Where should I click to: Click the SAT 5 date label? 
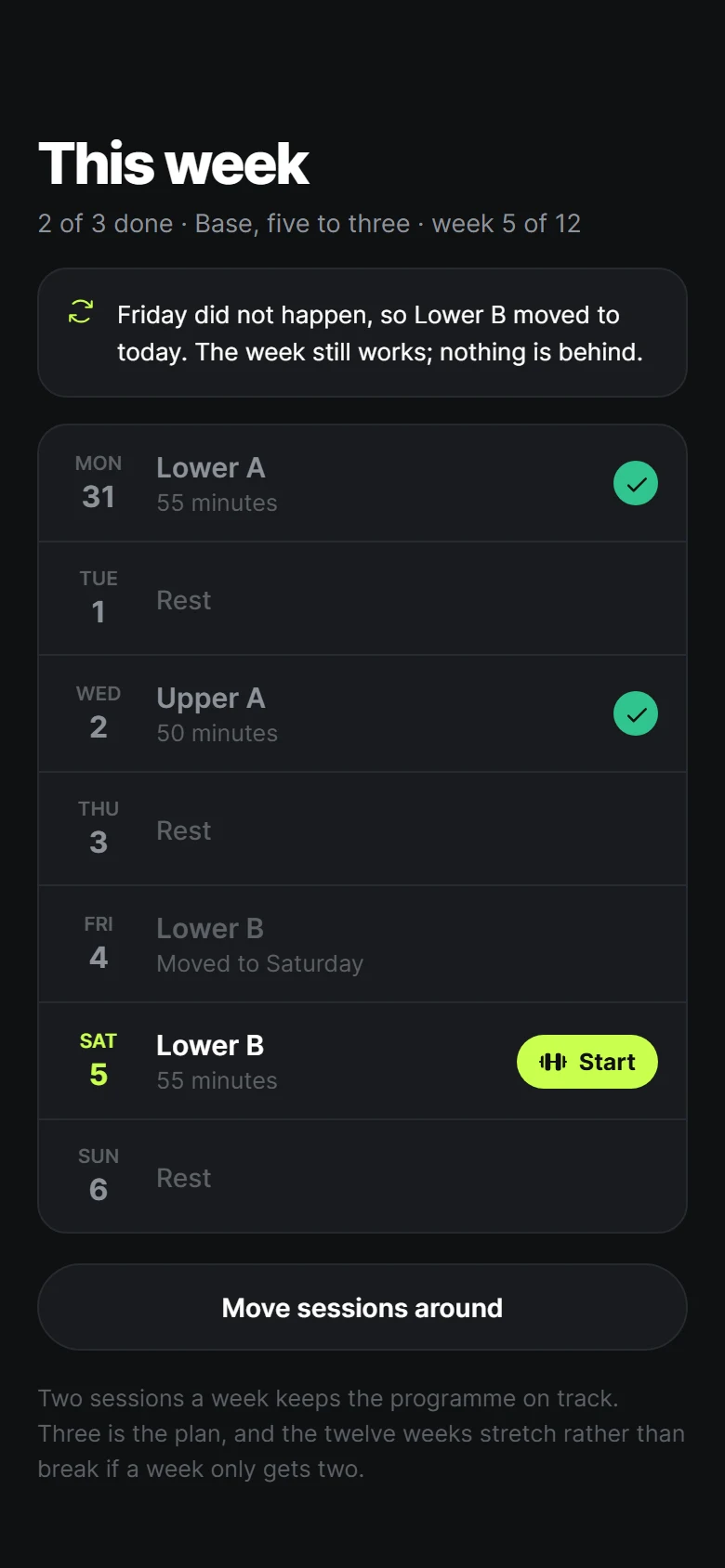99,1060
